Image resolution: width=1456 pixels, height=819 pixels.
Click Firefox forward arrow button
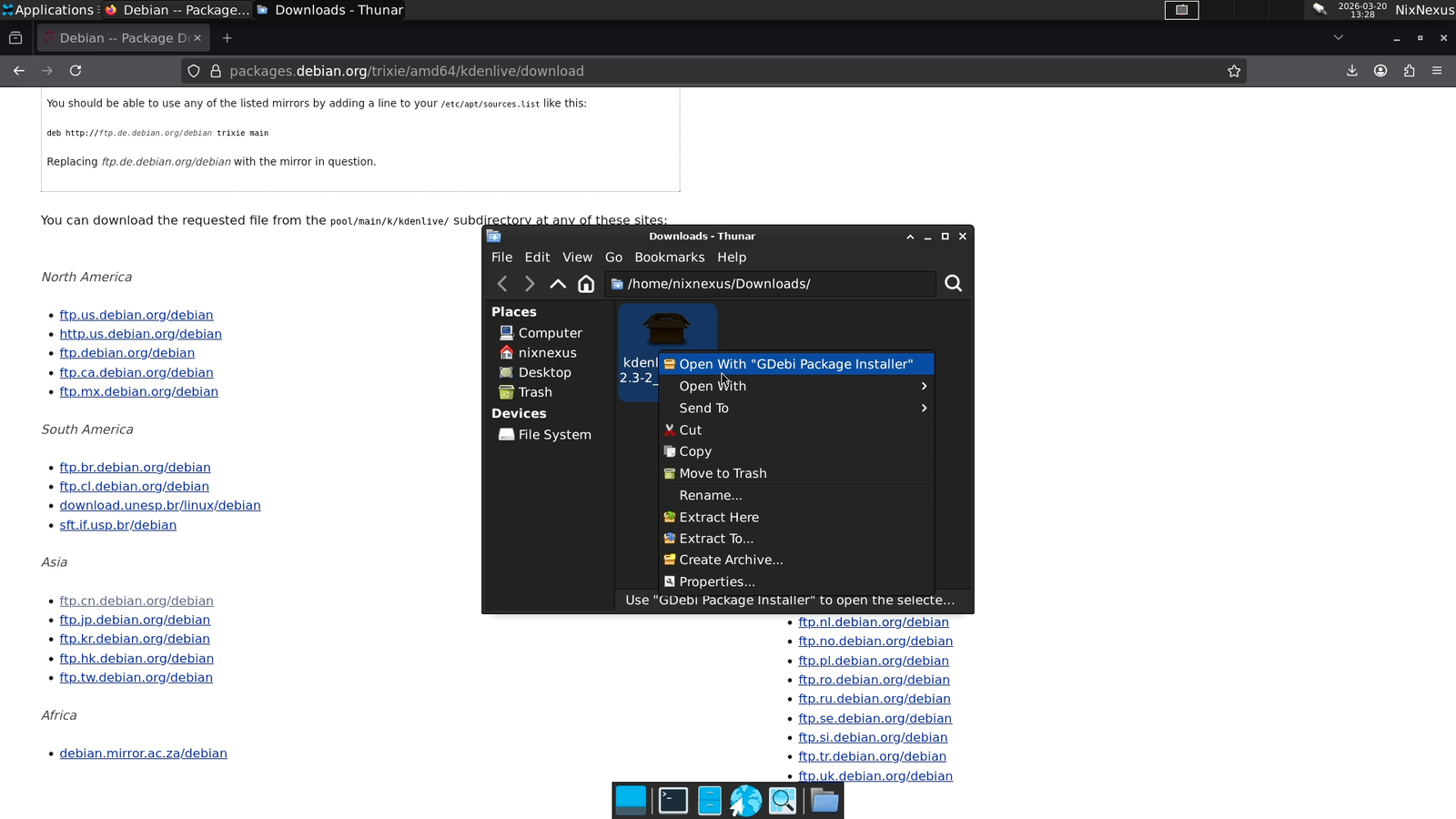47,71
